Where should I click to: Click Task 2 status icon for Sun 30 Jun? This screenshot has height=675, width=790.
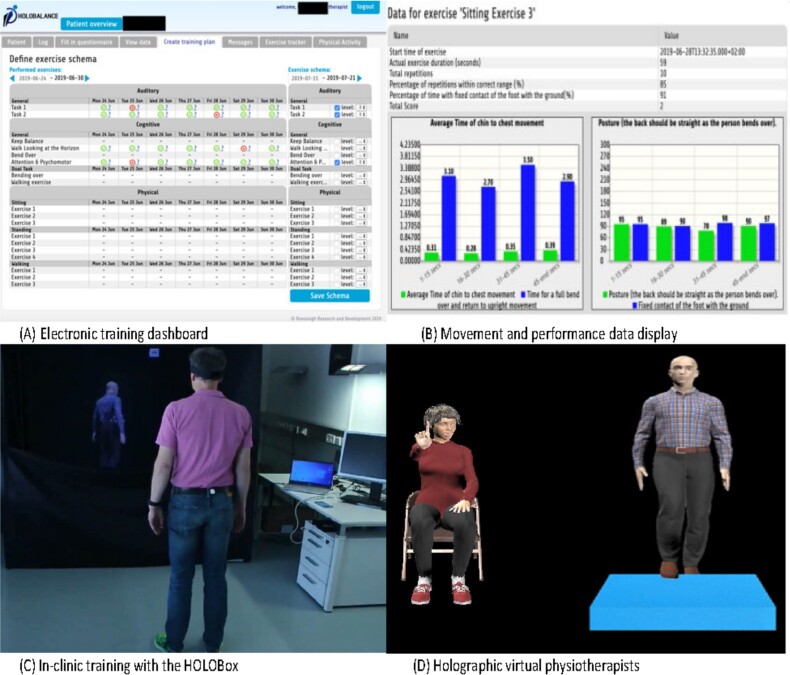coord(272,114)
